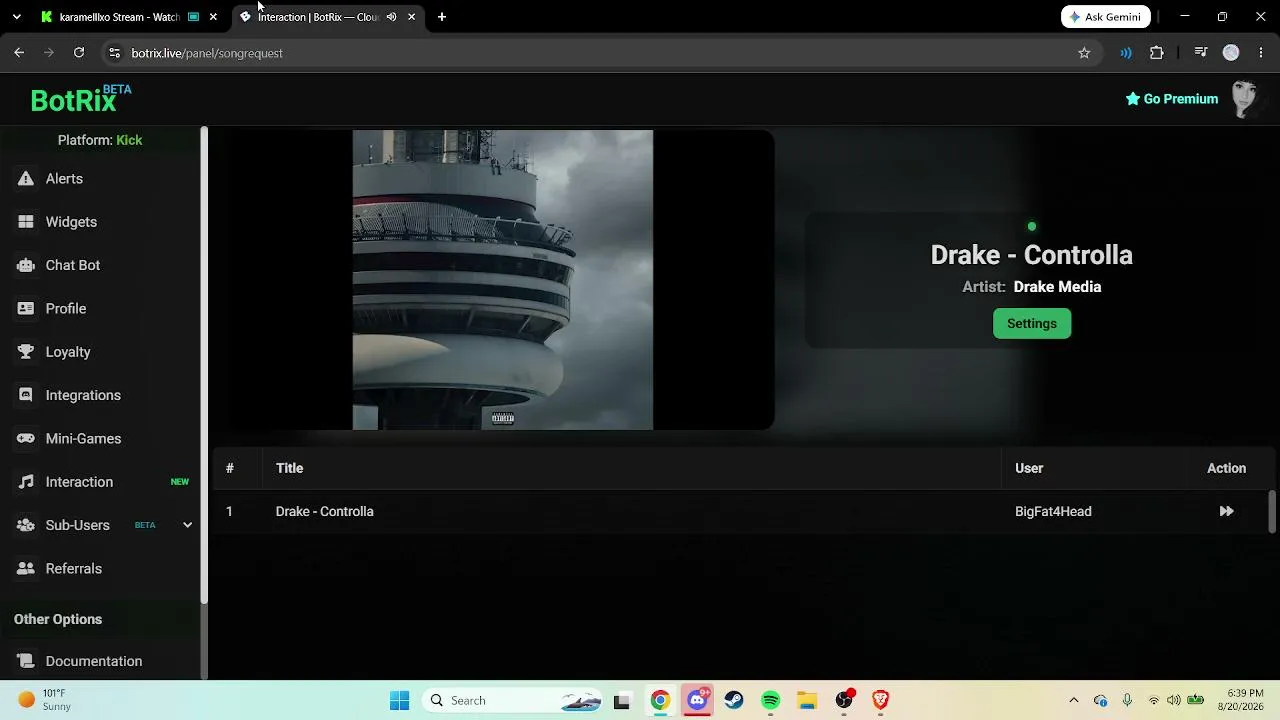Screen dimensions: 1280x720
Task: Open the Sub-Users people icon
Action: 26,525
